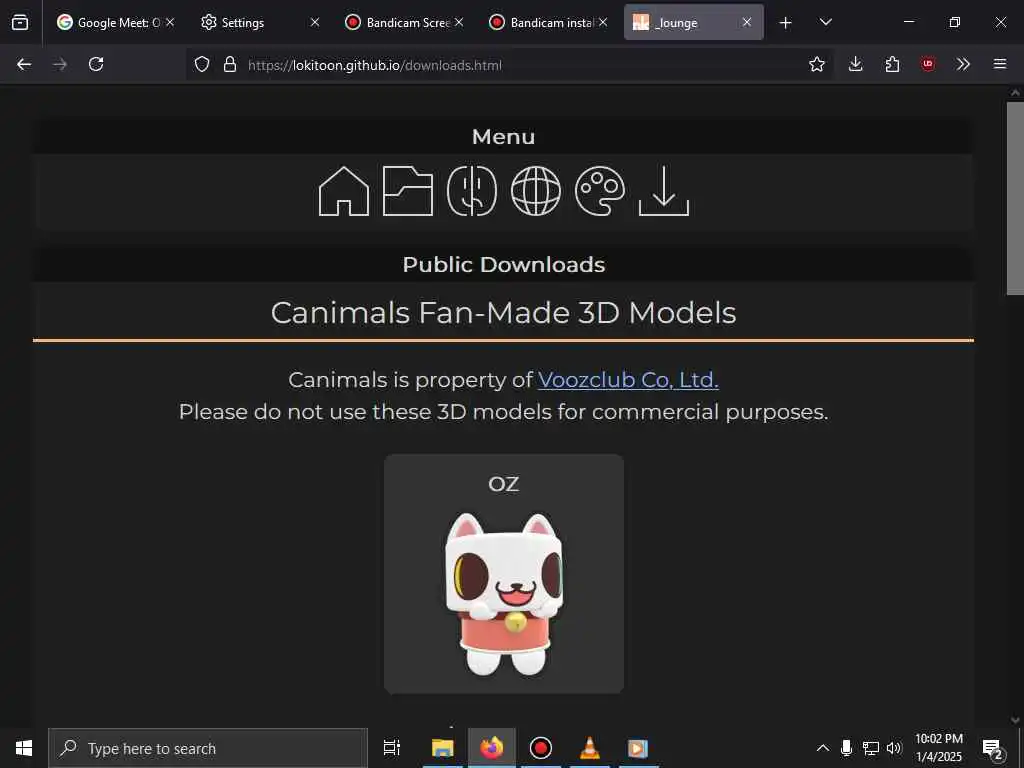Close the Google Meet tab
This screenshot has width=1024, height=768.
pyautogui.click(x=170, y=22)
